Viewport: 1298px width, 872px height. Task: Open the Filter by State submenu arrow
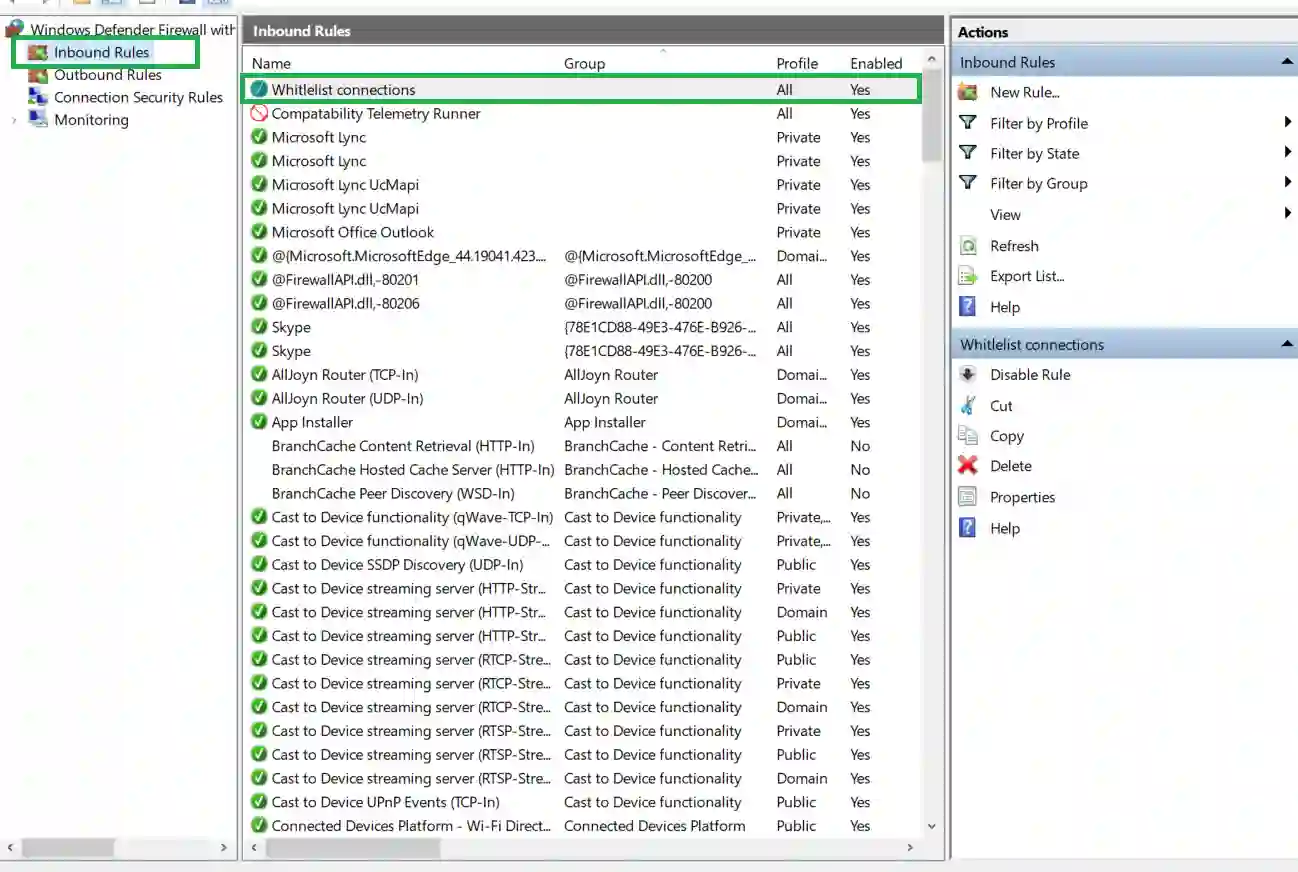coord(1287,153)
